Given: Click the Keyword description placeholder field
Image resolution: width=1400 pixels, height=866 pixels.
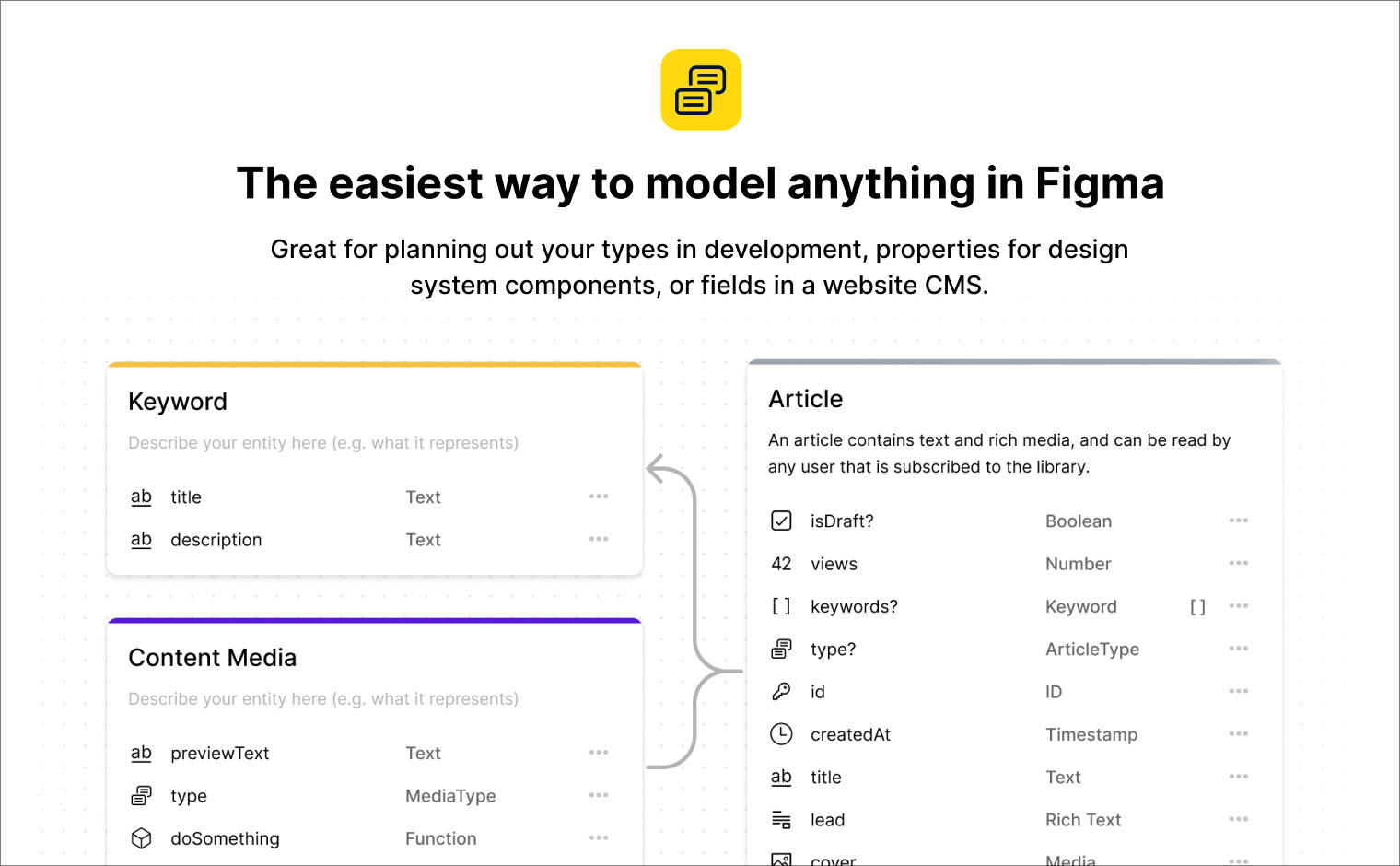Looking at the screenshot, I should point(322,442).
